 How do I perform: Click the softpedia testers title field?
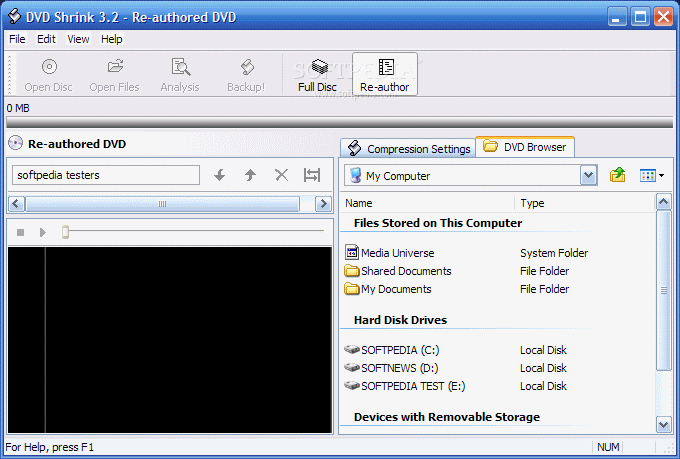click(105, 175)
